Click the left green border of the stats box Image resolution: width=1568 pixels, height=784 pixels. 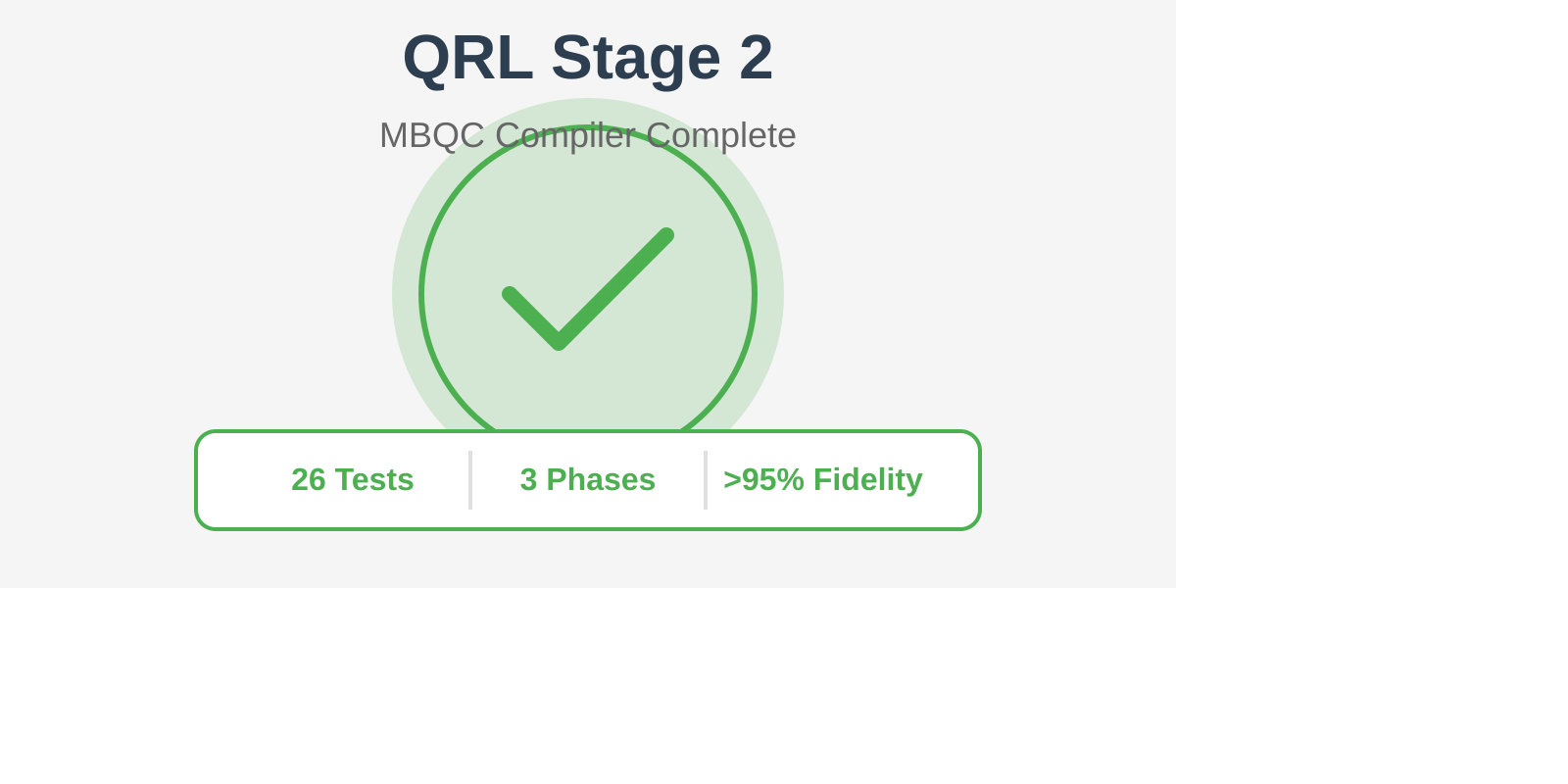tap(196, 480)
